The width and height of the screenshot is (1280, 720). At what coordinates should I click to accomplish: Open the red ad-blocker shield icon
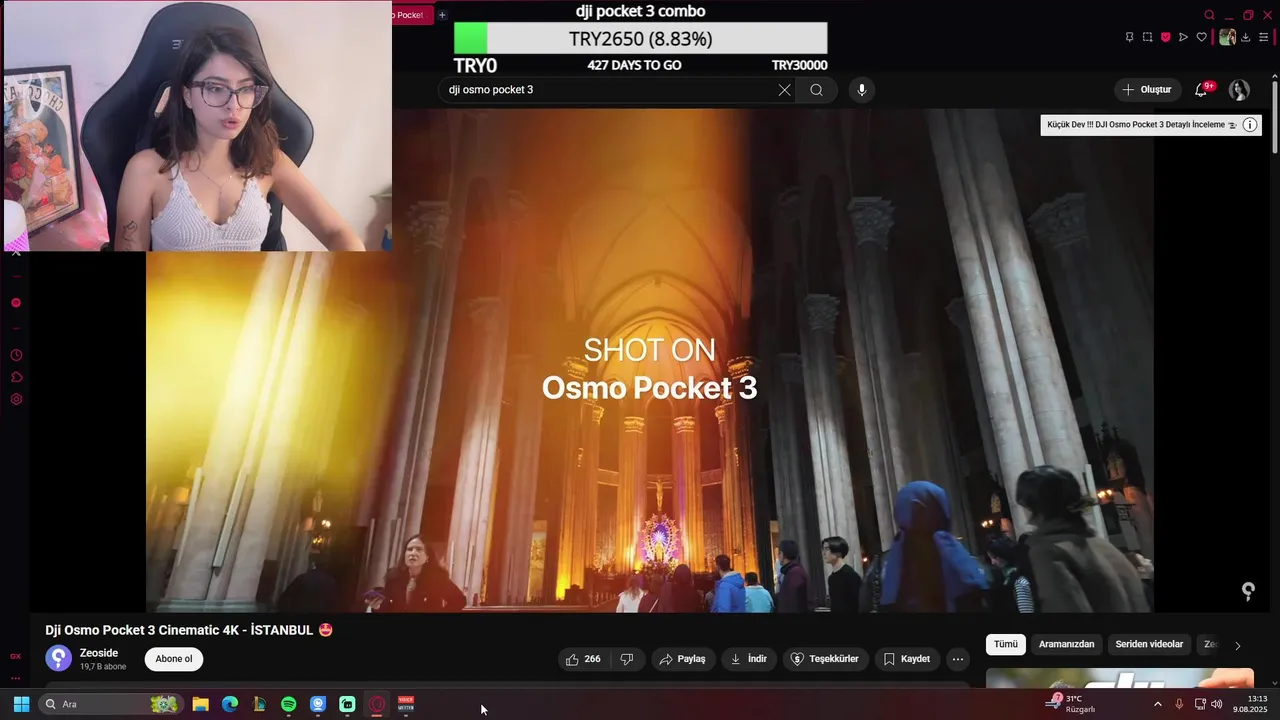(1165, 37)
